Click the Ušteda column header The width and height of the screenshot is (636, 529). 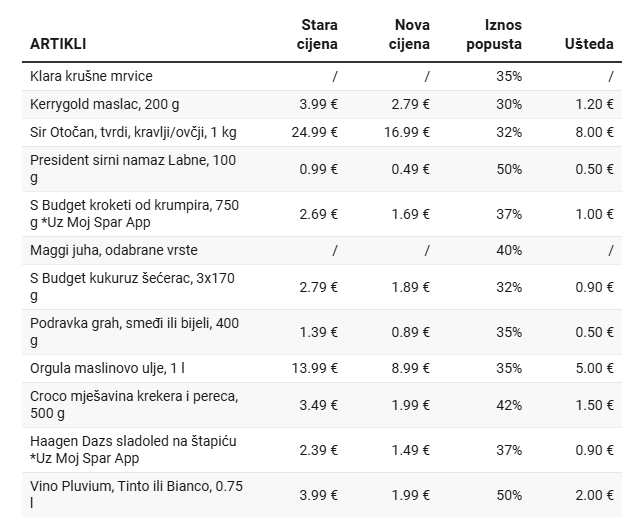[590, 44]
